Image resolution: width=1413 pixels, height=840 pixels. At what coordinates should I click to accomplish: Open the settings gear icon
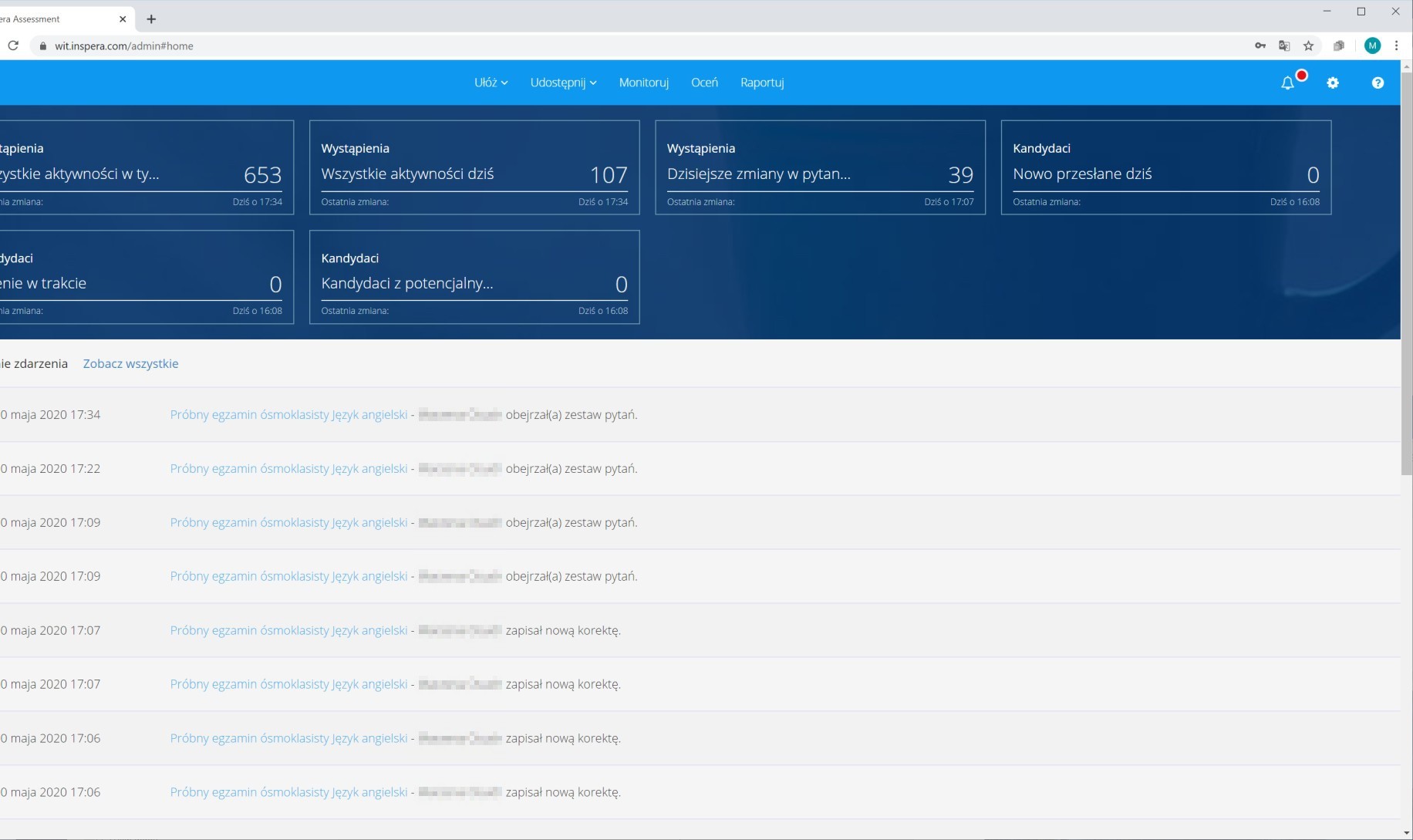(x=1333, y=83)
